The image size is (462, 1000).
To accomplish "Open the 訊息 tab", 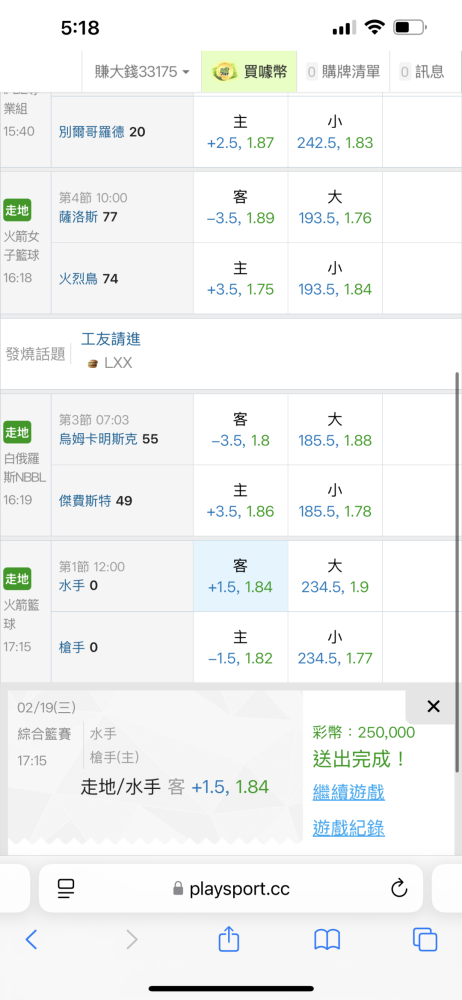I will click(x=421, y=71).
